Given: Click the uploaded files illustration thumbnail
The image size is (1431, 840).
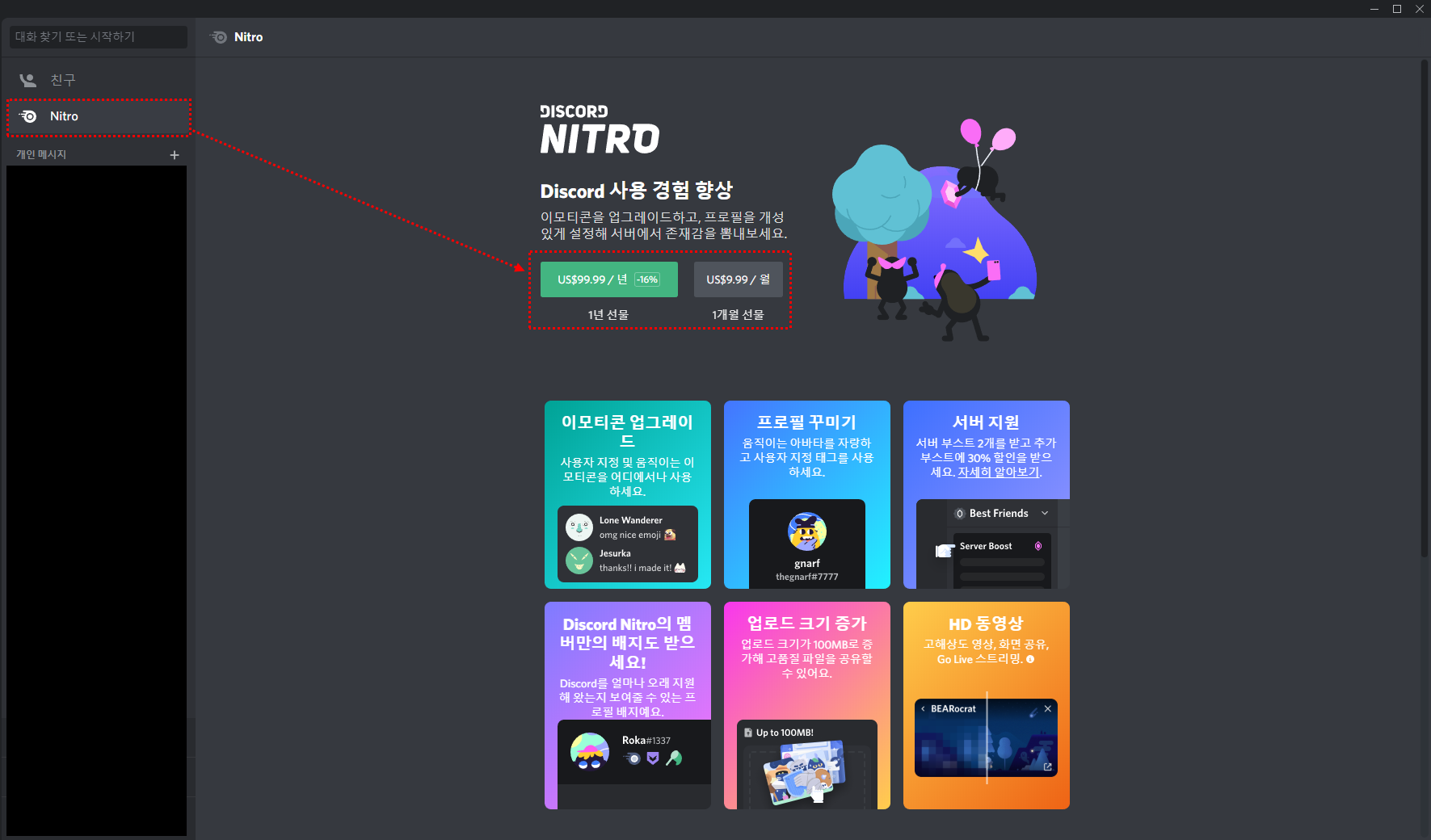Looking at the screenshot, I should point(805,772).
